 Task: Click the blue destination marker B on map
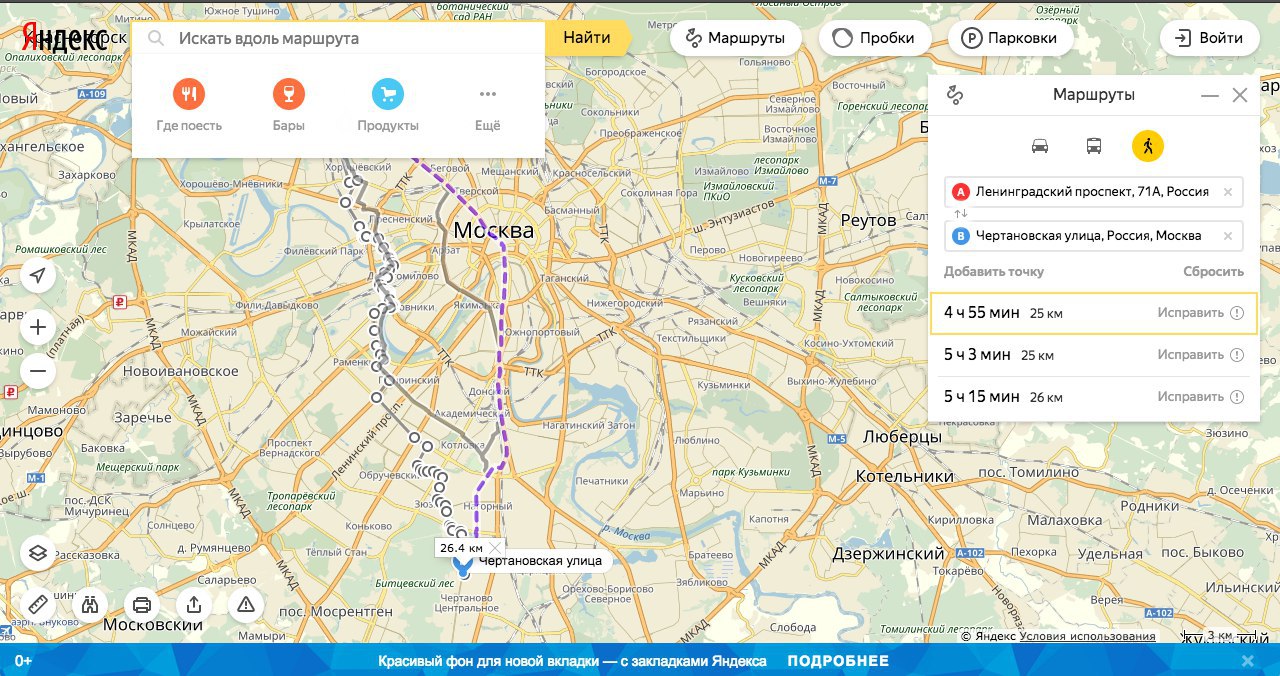(x=463, y=569)
